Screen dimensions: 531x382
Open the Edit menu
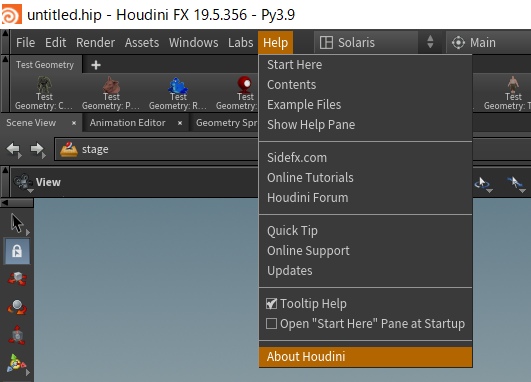56,43
